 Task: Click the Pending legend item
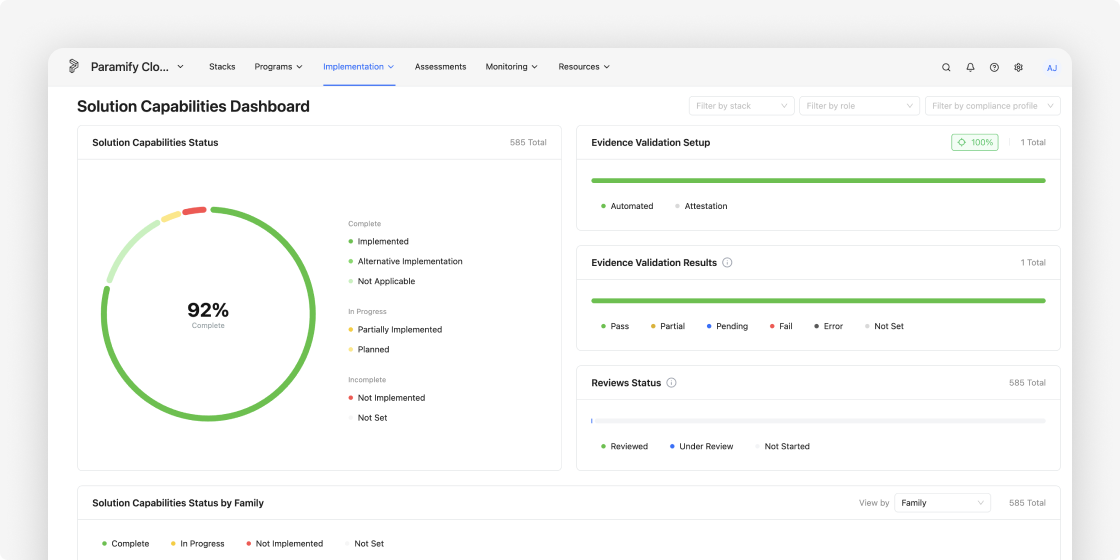click(x=727, y=326)
